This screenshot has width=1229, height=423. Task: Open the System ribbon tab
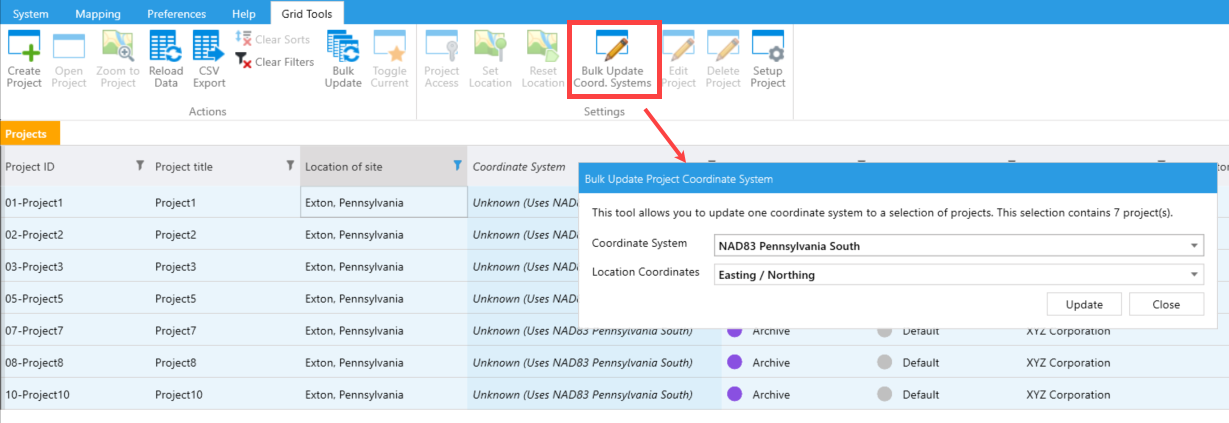[30, 14]
